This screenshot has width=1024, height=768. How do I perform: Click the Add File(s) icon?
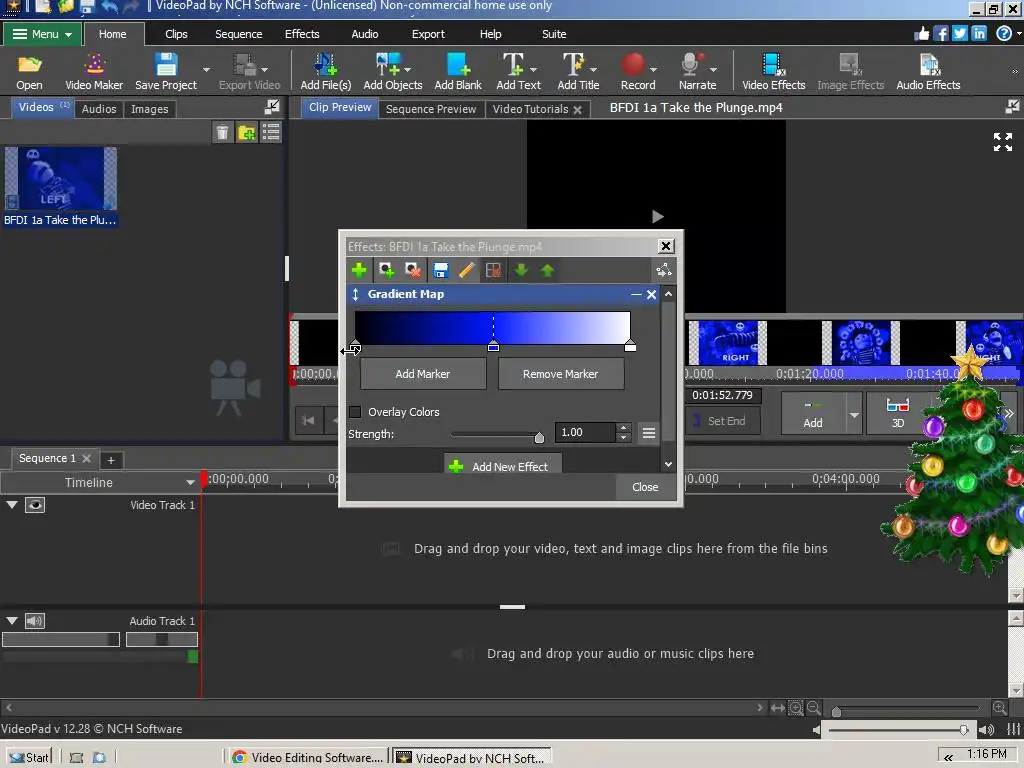point(325,71)
